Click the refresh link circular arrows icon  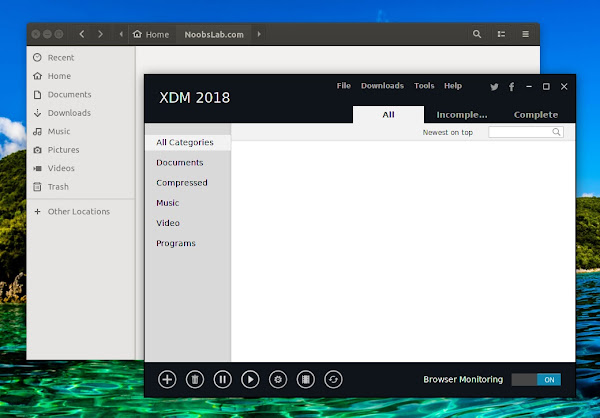(333, 379)
